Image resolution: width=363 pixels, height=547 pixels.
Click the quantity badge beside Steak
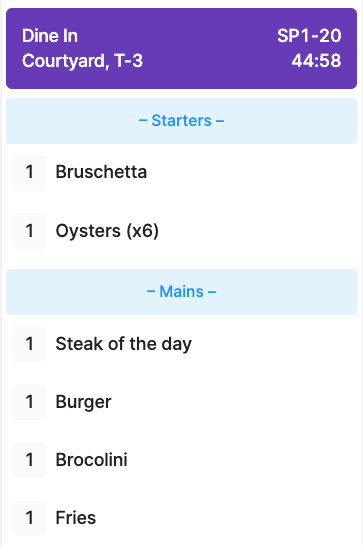tap(30, 344)
